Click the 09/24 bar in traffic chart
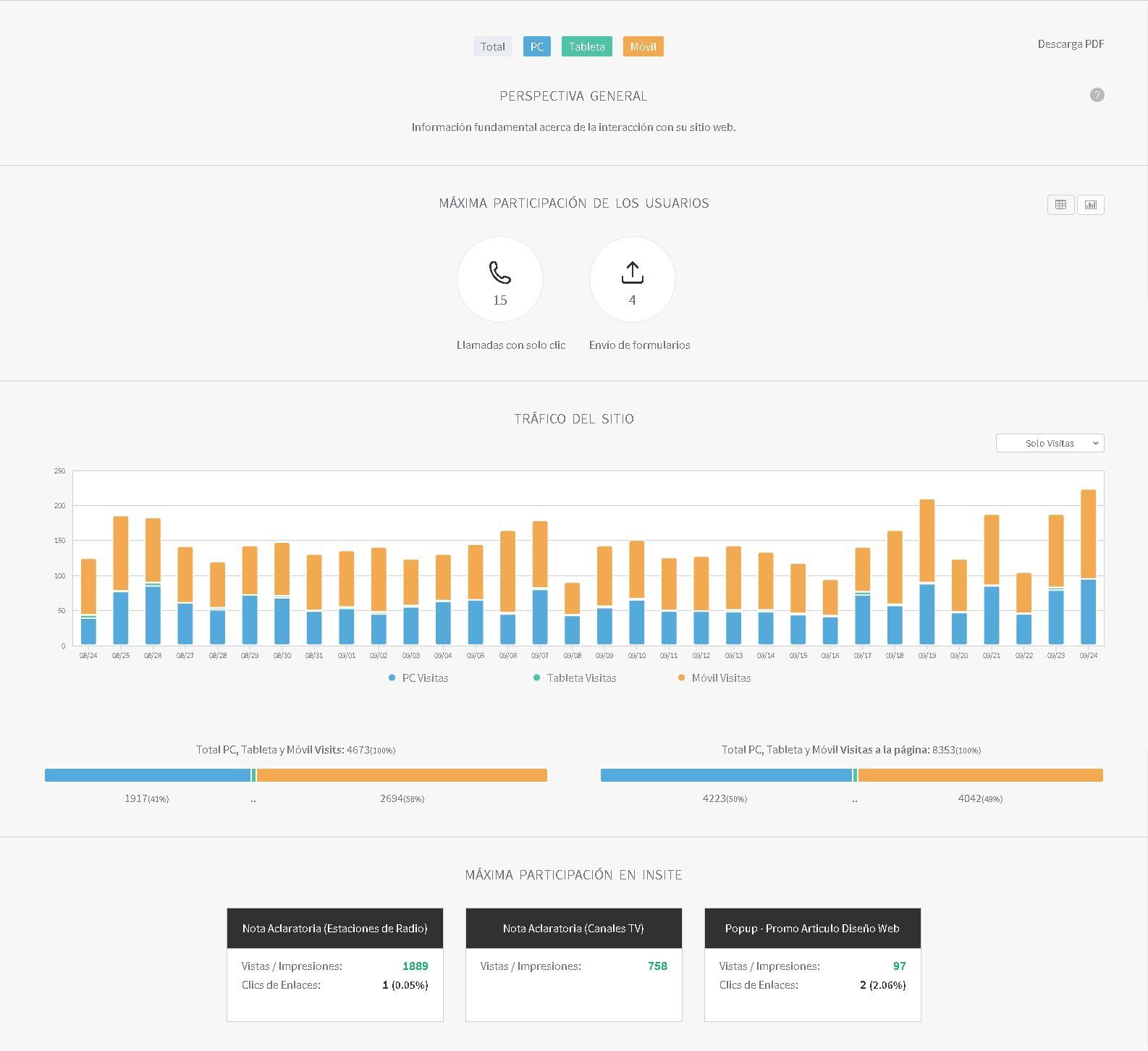Viewport: 1148px width, 1051px height. click(x=1089, y=567)
